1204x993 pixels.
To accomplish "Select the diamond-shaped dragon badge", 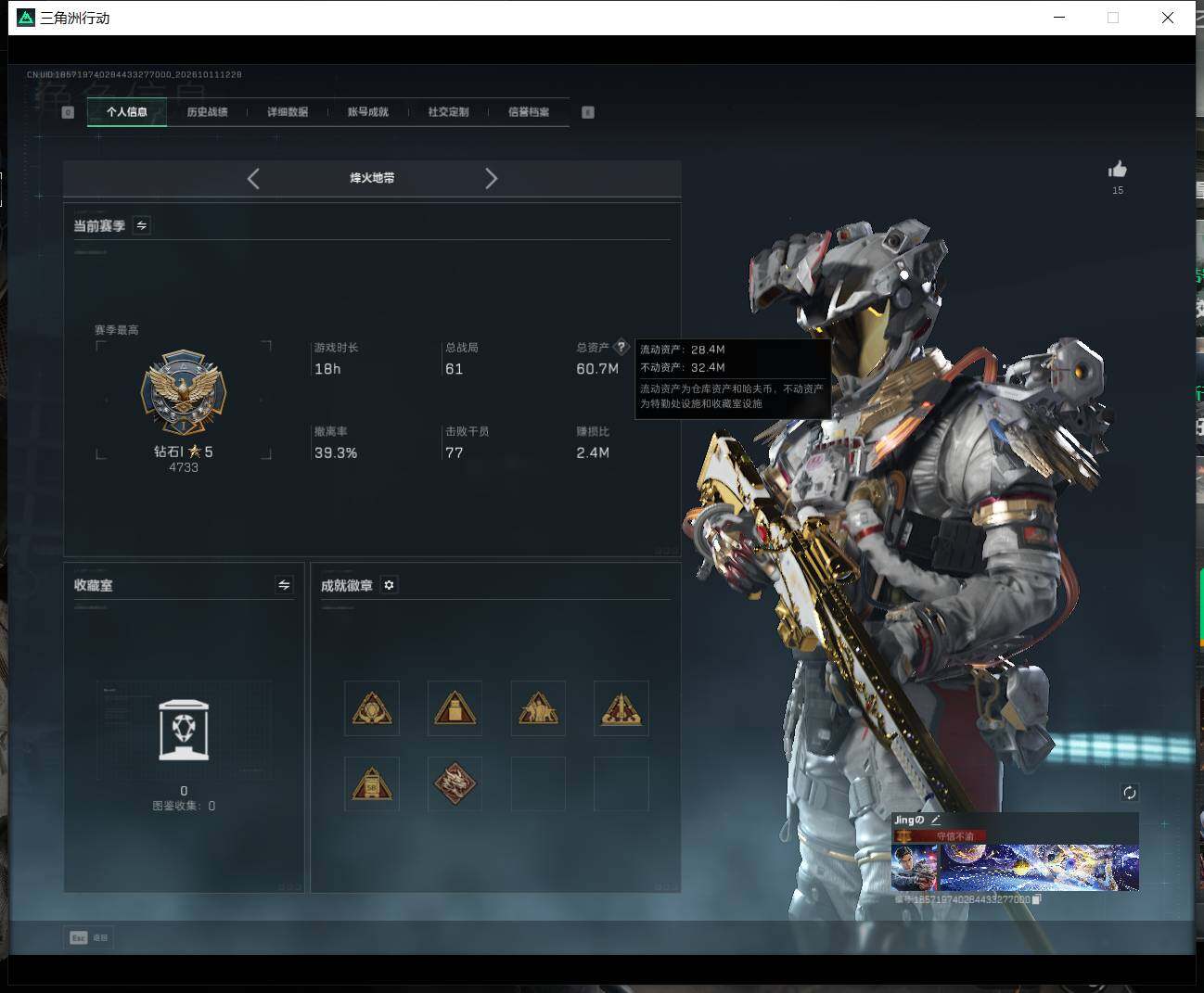I will click(x=455, y=784).
